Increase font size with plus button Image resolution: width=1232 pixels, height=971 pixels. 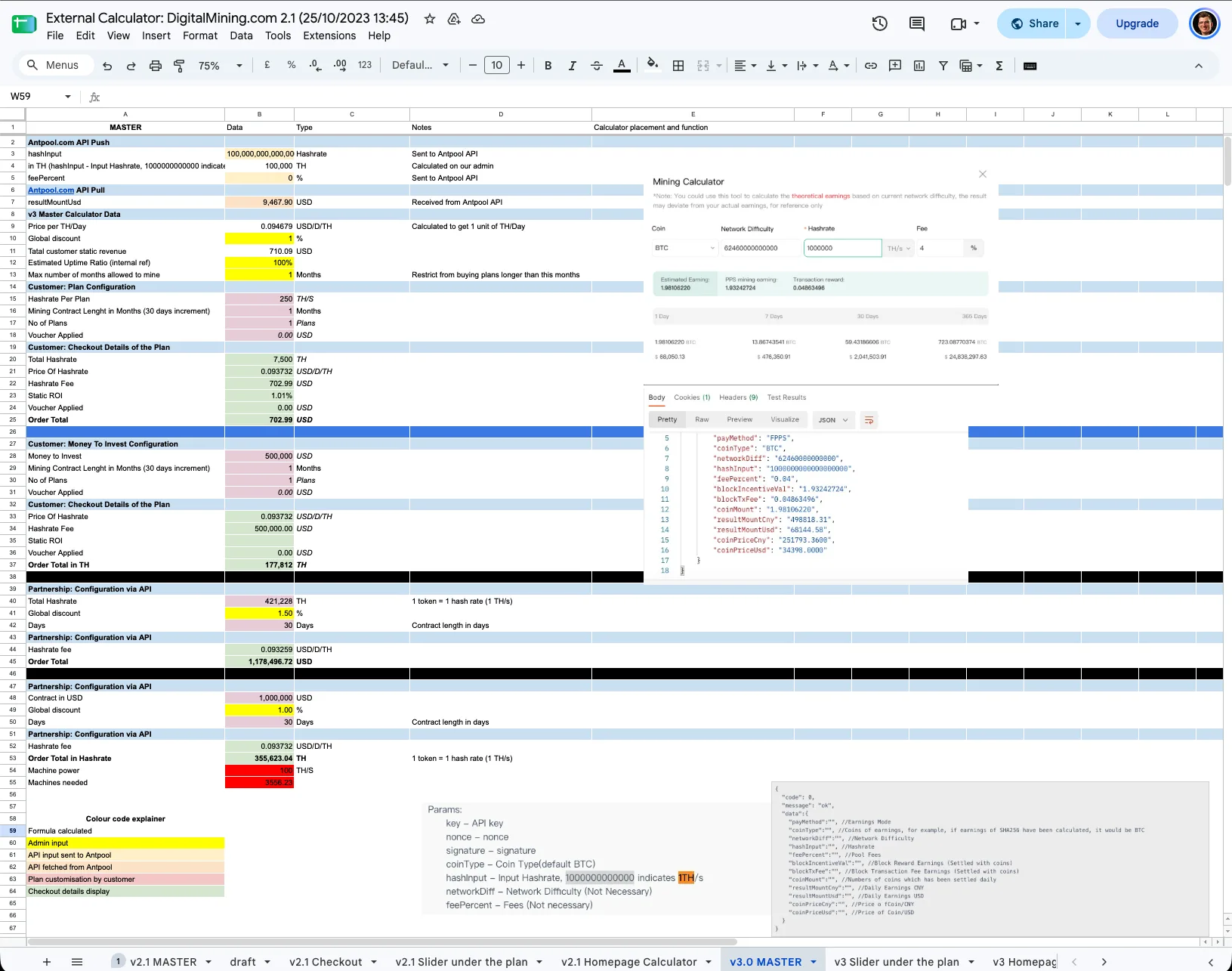pyautogui.click(x=521, y=66)
